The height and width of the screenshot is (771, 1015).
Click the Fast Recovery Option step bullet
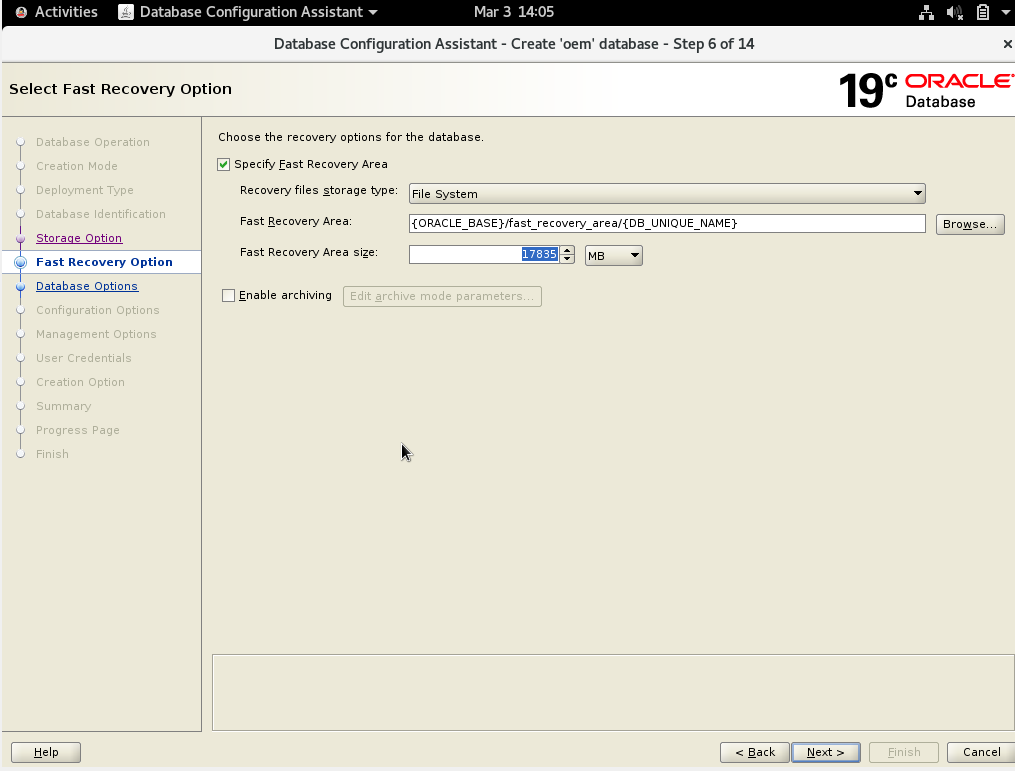[x=21, y=262]
